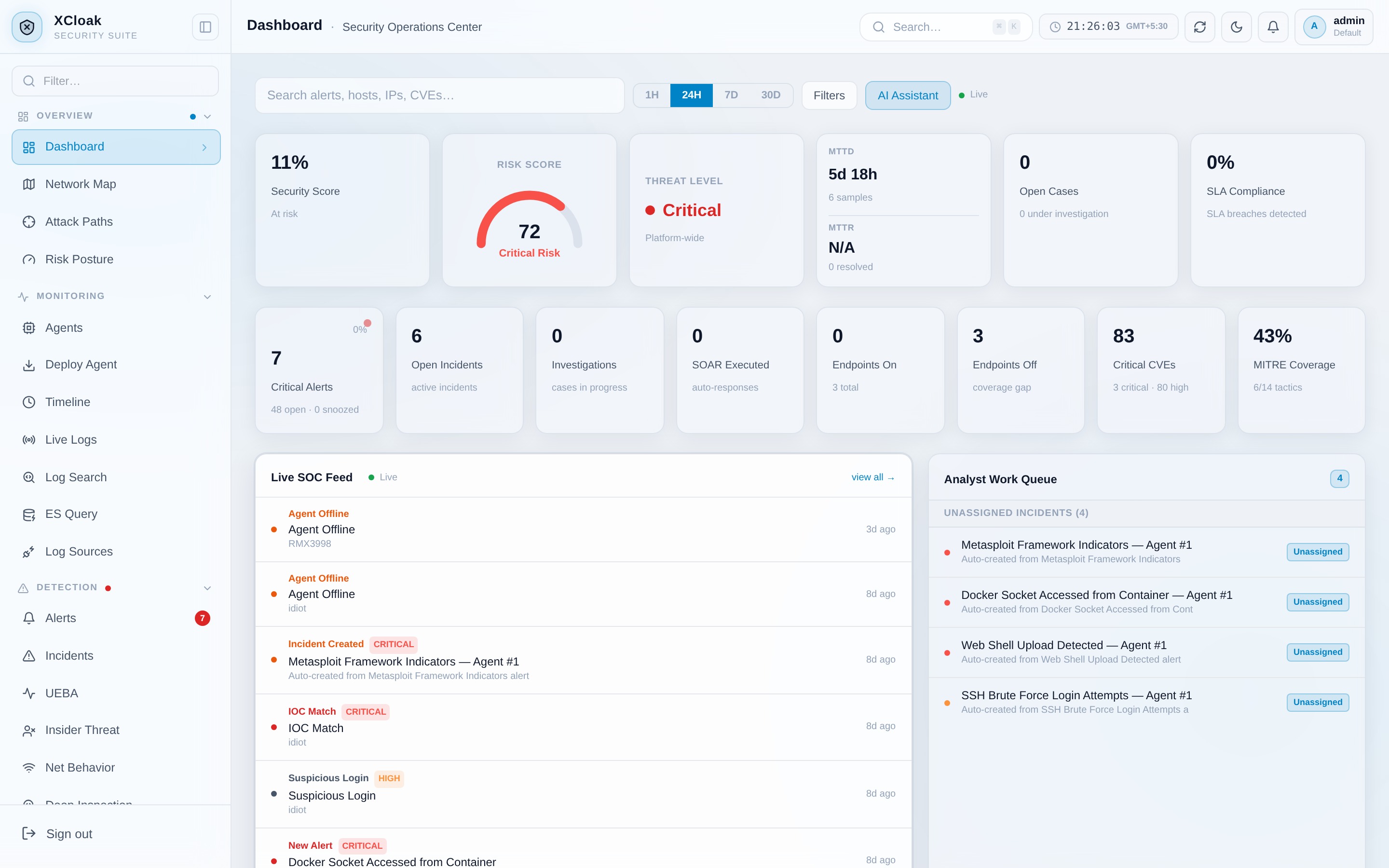The image size is (1389, 868).
Task: Open Web Shell Upload Detected queue item
Action: coord(1147,652)
